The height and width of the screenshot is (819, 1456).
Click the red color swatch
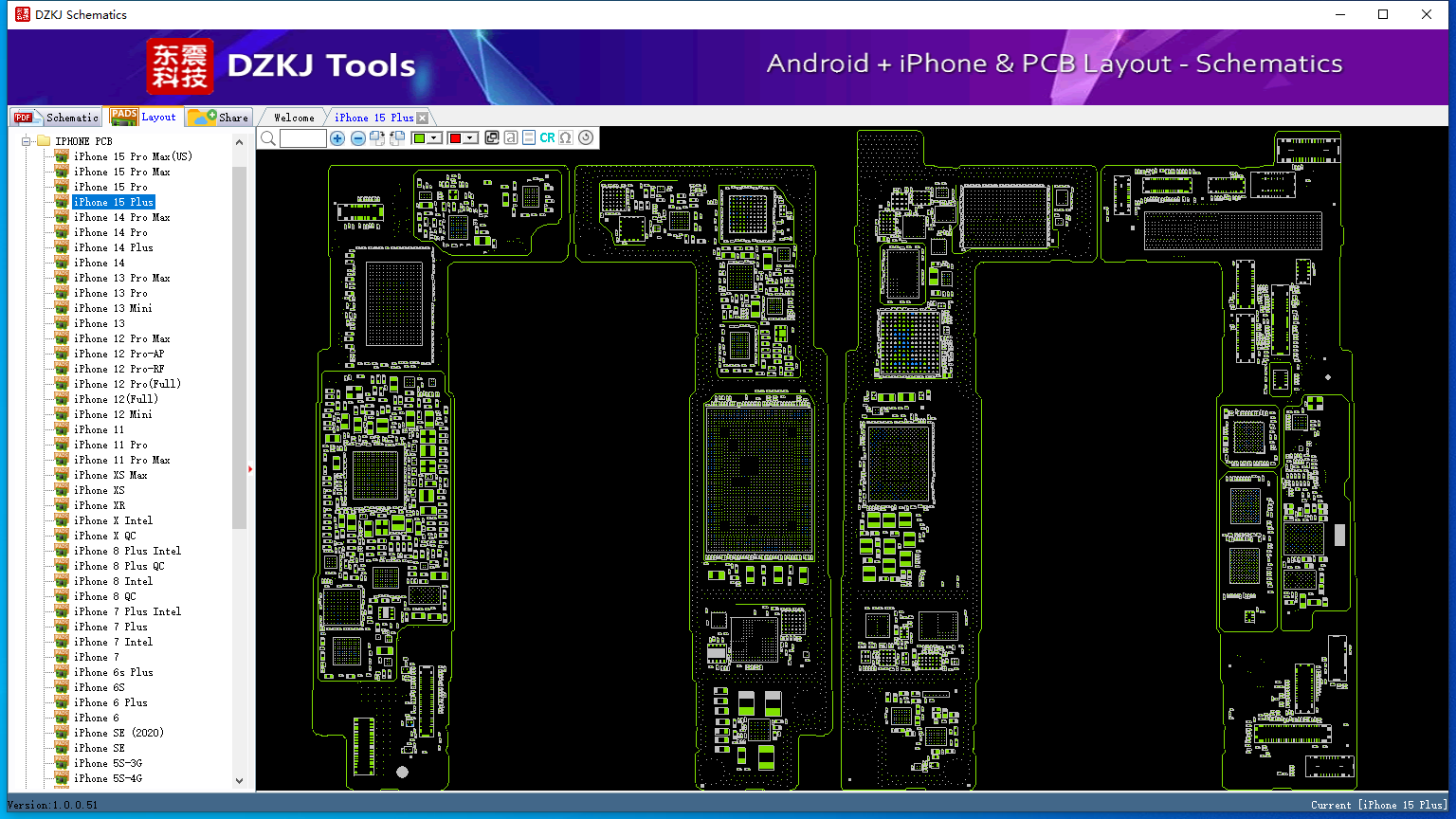point(455,138)
